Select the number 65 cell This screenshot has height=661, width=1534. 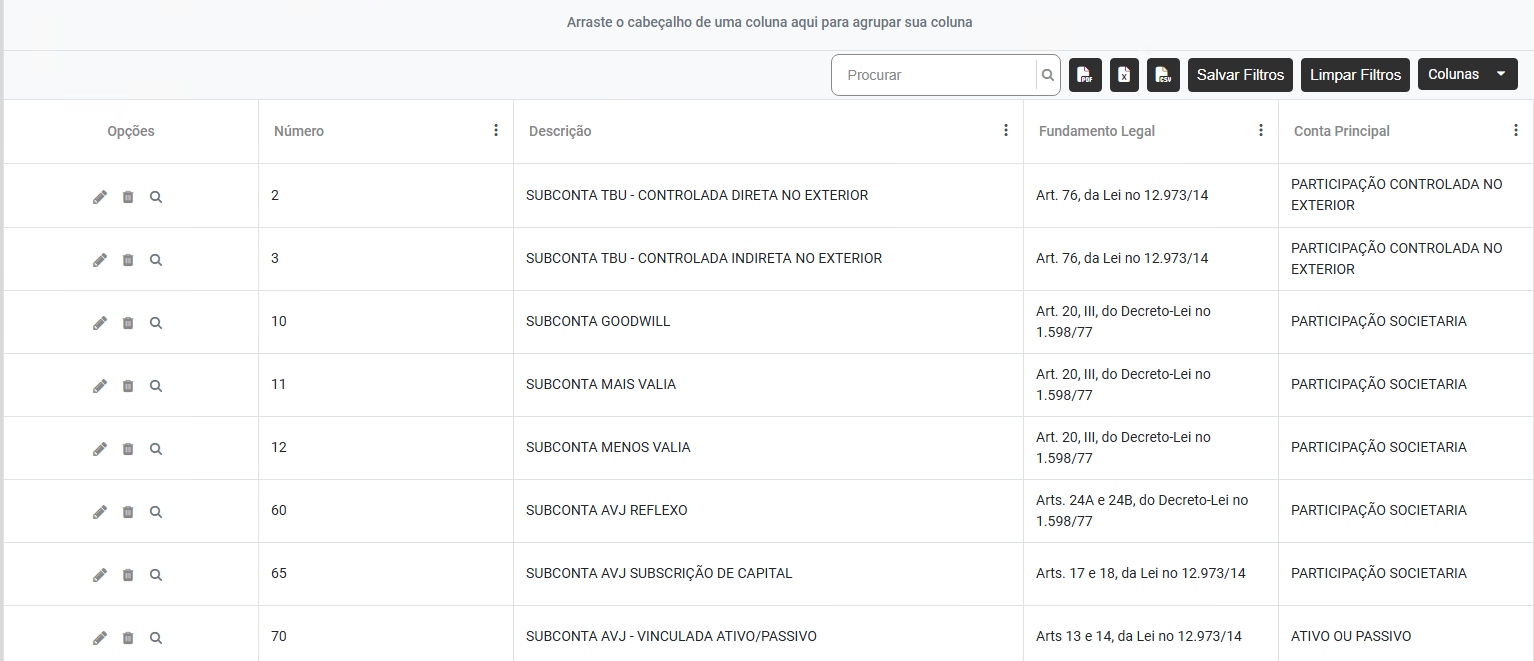386,574
